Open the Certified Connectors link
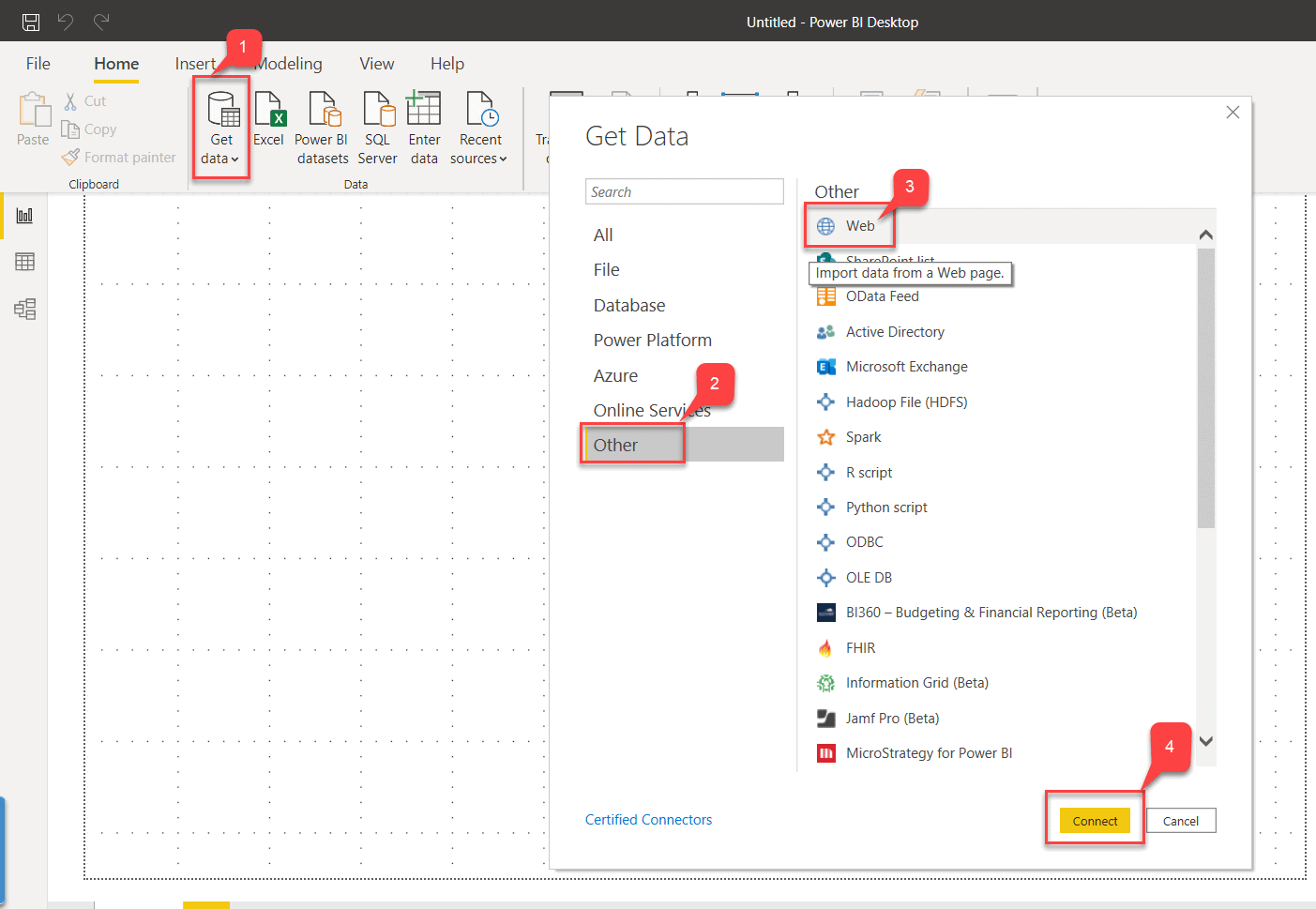 [x=648, y=820]
